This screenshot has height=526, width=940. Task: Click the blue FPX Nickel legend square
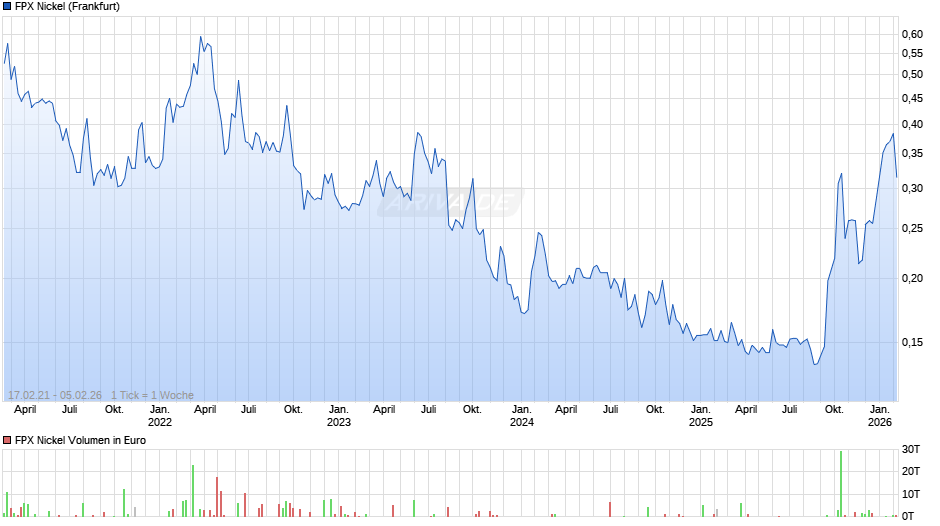(7, 7)
